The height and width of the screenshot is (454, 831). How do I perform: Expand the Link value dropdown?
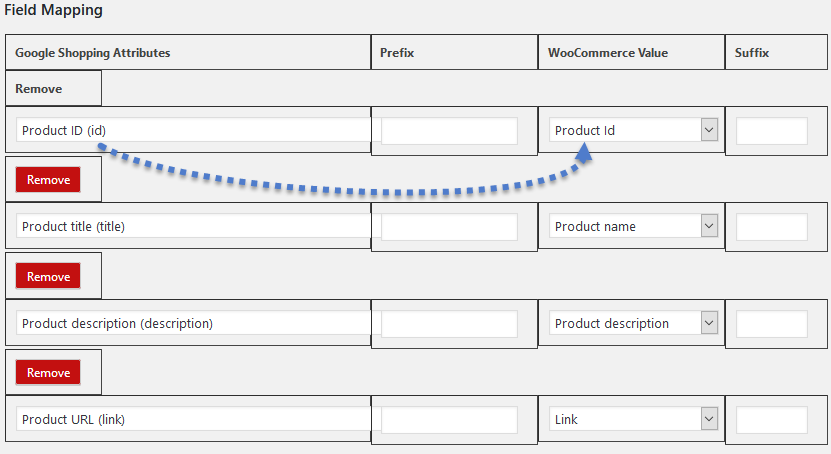click(x=709, y=419)
